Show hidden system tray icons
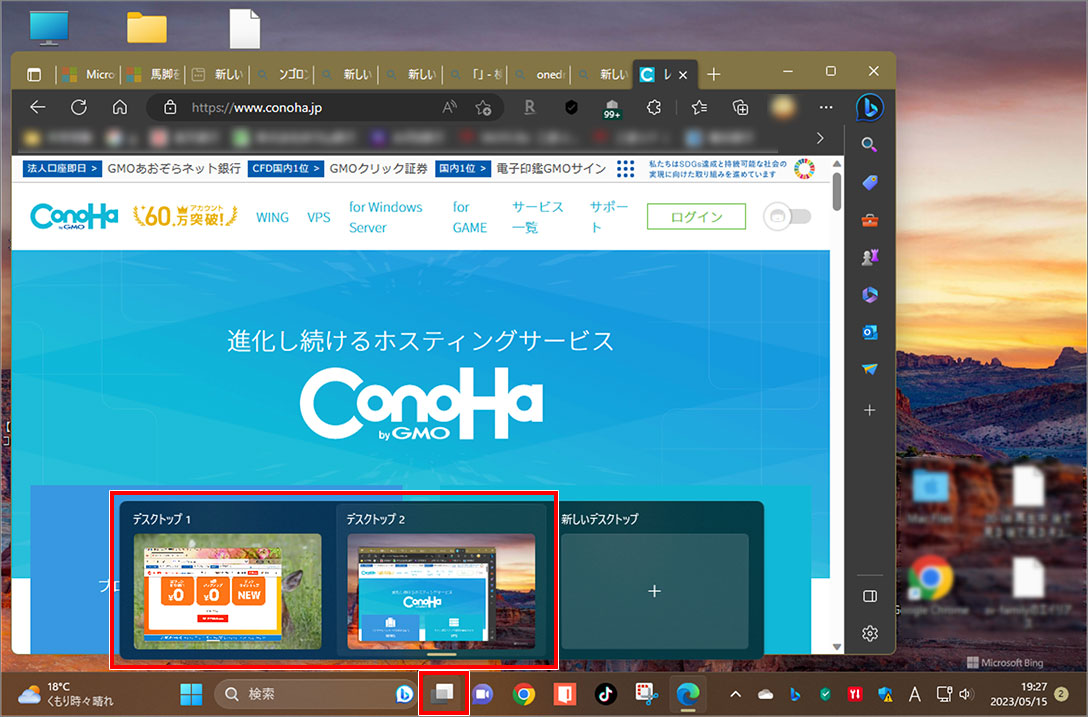Image resolution: width=1088 pixels, height=717 pixels. click(x=736, y=694)
